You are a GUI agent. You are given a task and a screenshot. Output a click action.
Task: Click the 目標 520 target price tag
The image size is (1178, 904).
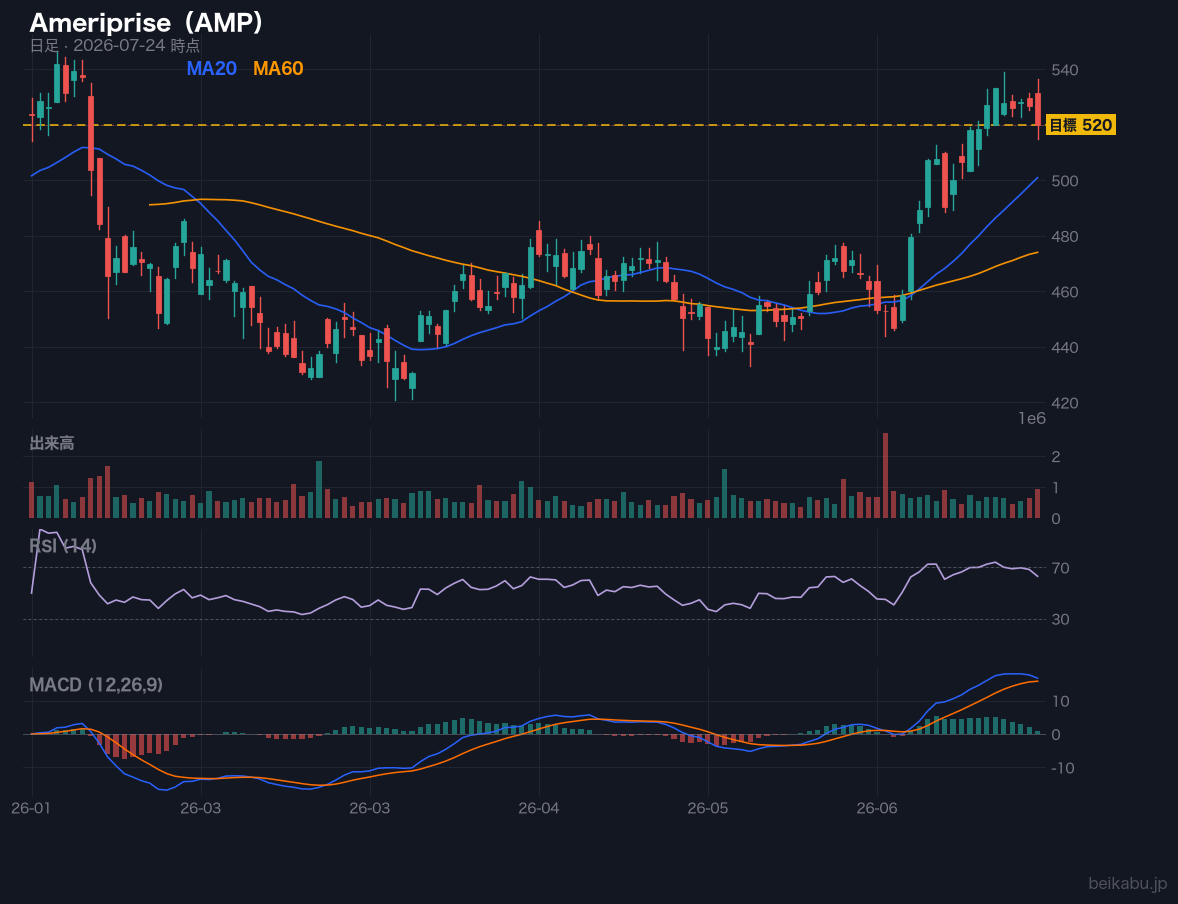pyautogui.click(x=1080, y=125)
